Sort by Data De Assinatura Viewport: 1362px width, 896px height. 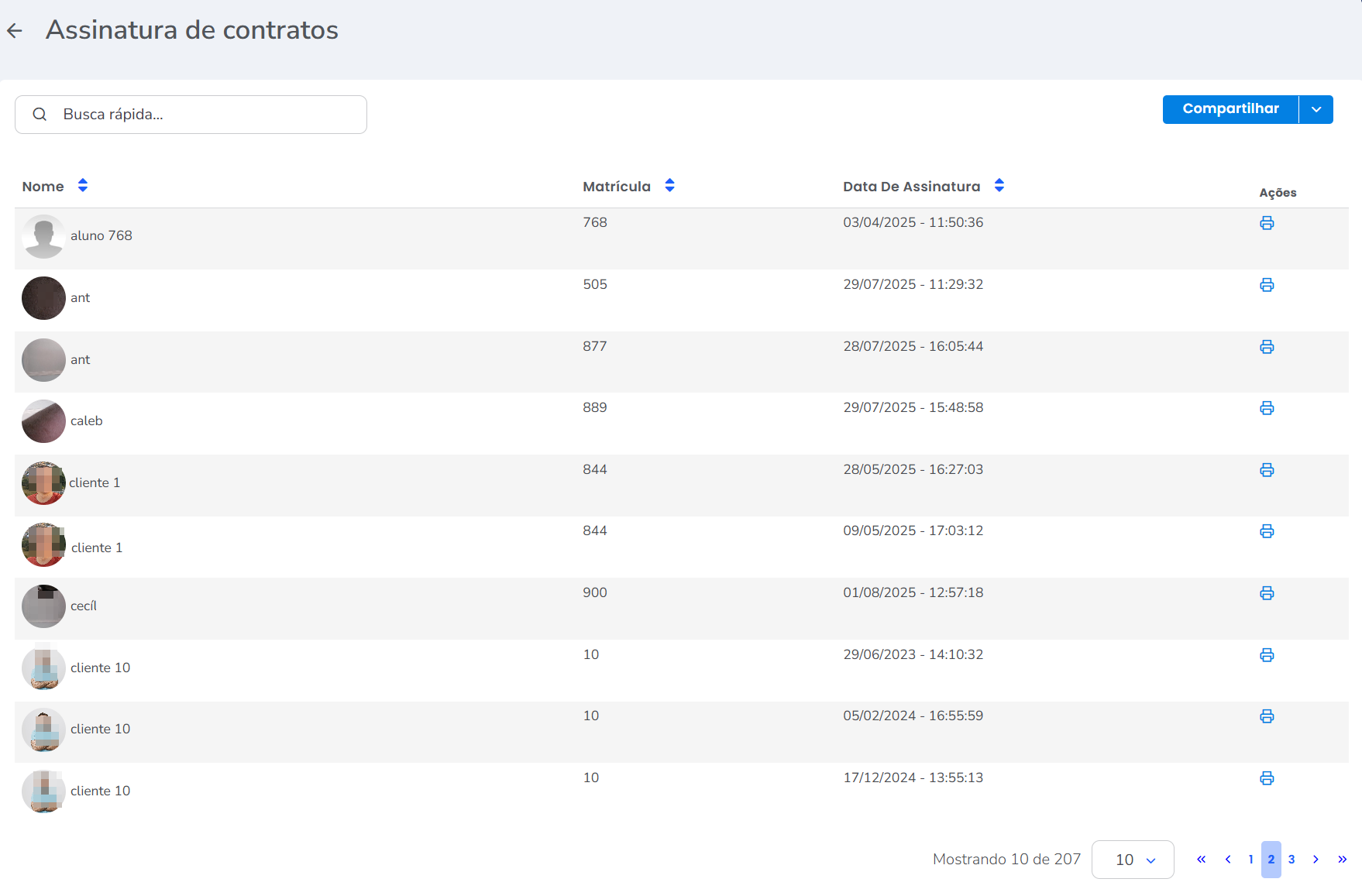coord(999,186)
